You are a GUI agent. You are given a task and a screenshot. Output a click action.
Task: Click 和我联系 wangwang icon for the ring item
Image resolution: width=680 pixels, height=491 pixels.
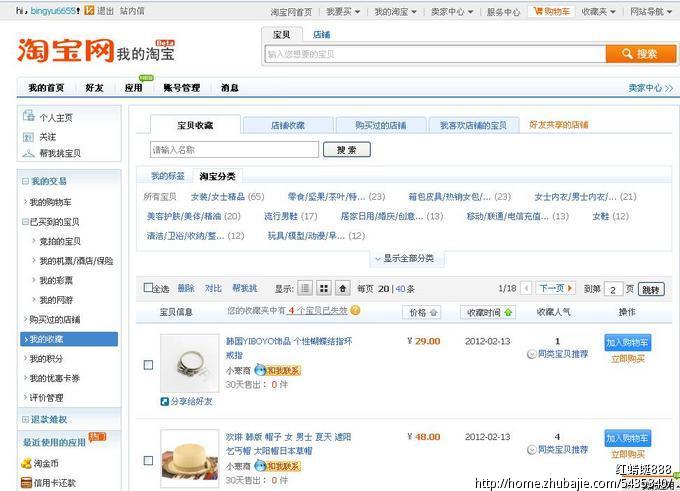tap(277, 370)
